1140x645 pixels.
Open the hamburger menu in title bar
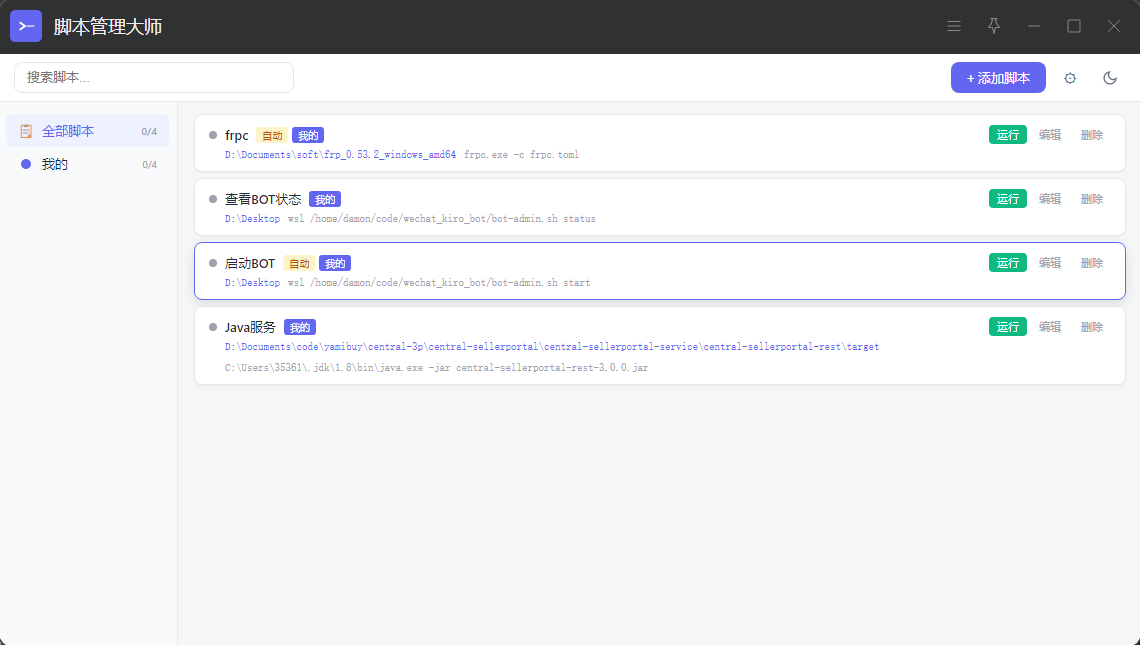954,26
